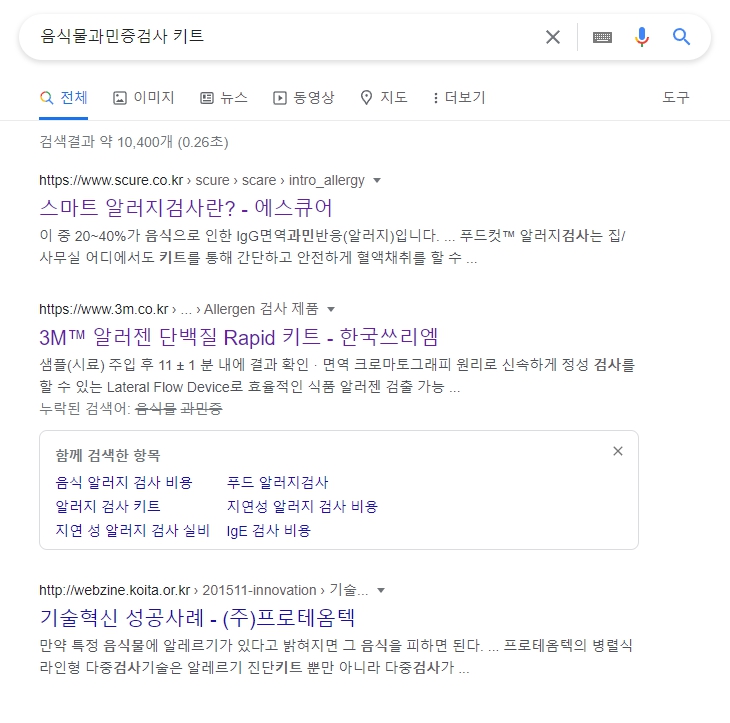Viewport: 730px width, 723px height.
Task: Open the 도구 search tools
Action: pos(676,97)
